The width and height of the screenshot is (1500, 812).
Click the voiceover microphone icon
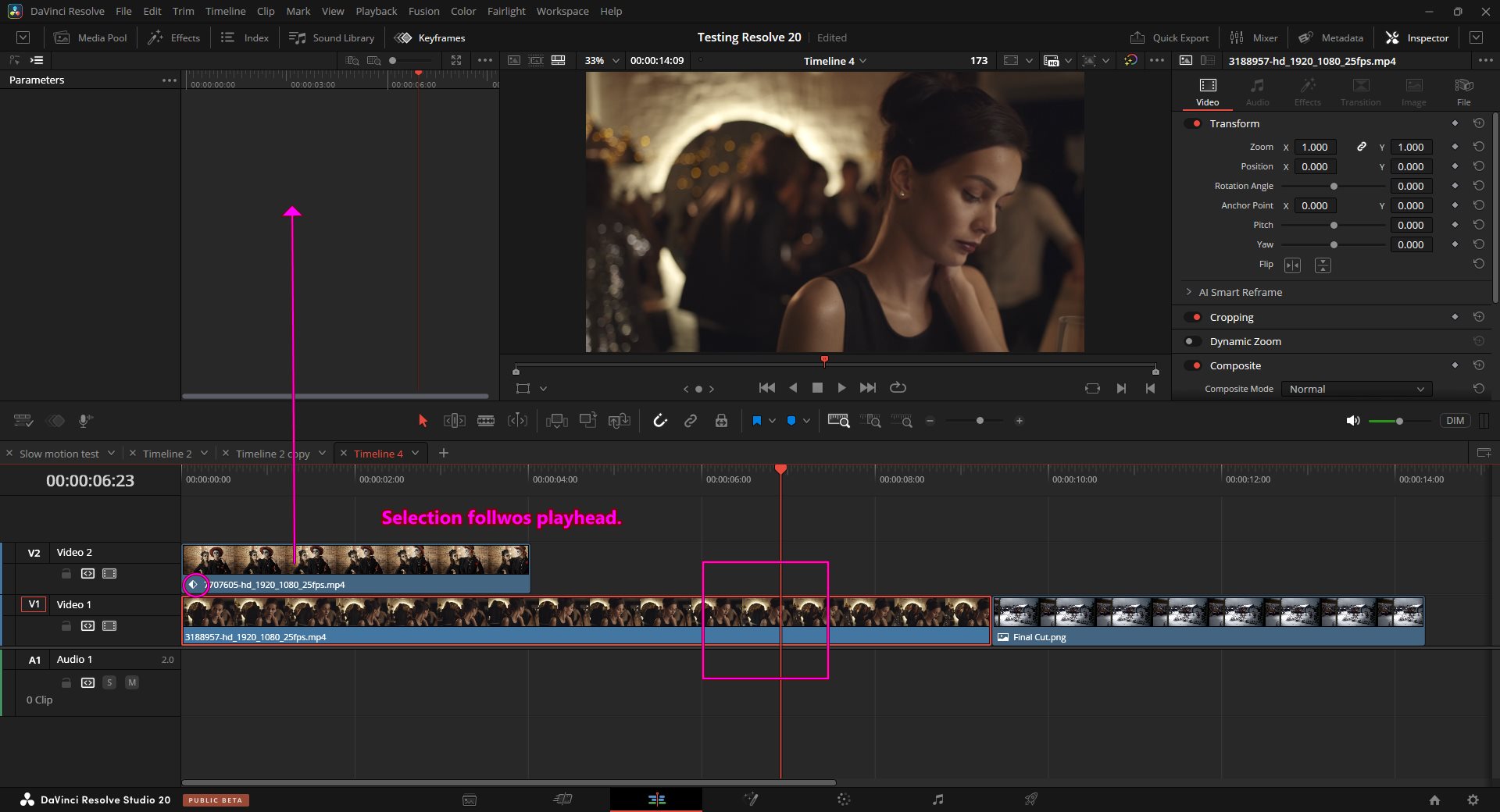[x=85, y=421]
